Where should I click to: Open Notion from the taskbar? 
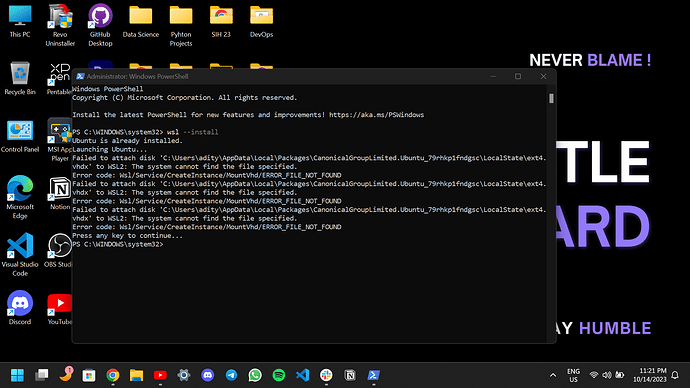[350, 375]
